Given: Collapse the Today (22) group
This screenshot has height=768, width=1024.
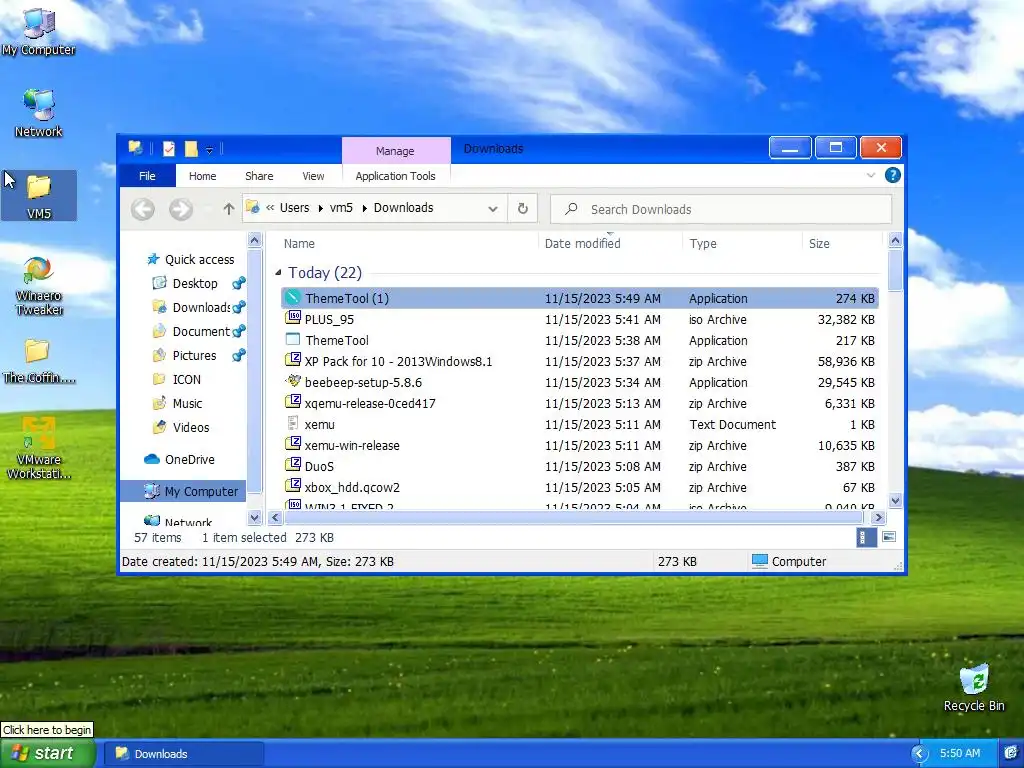Looking at the screenshot, I should (279, 272).
